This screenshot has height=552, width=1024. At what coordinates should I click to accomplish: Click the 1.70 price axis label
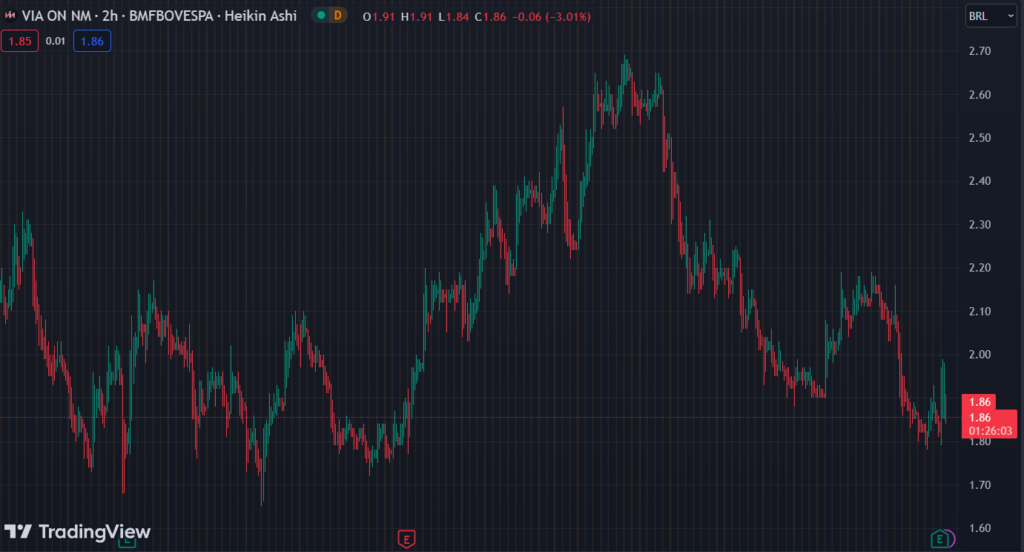980,485
